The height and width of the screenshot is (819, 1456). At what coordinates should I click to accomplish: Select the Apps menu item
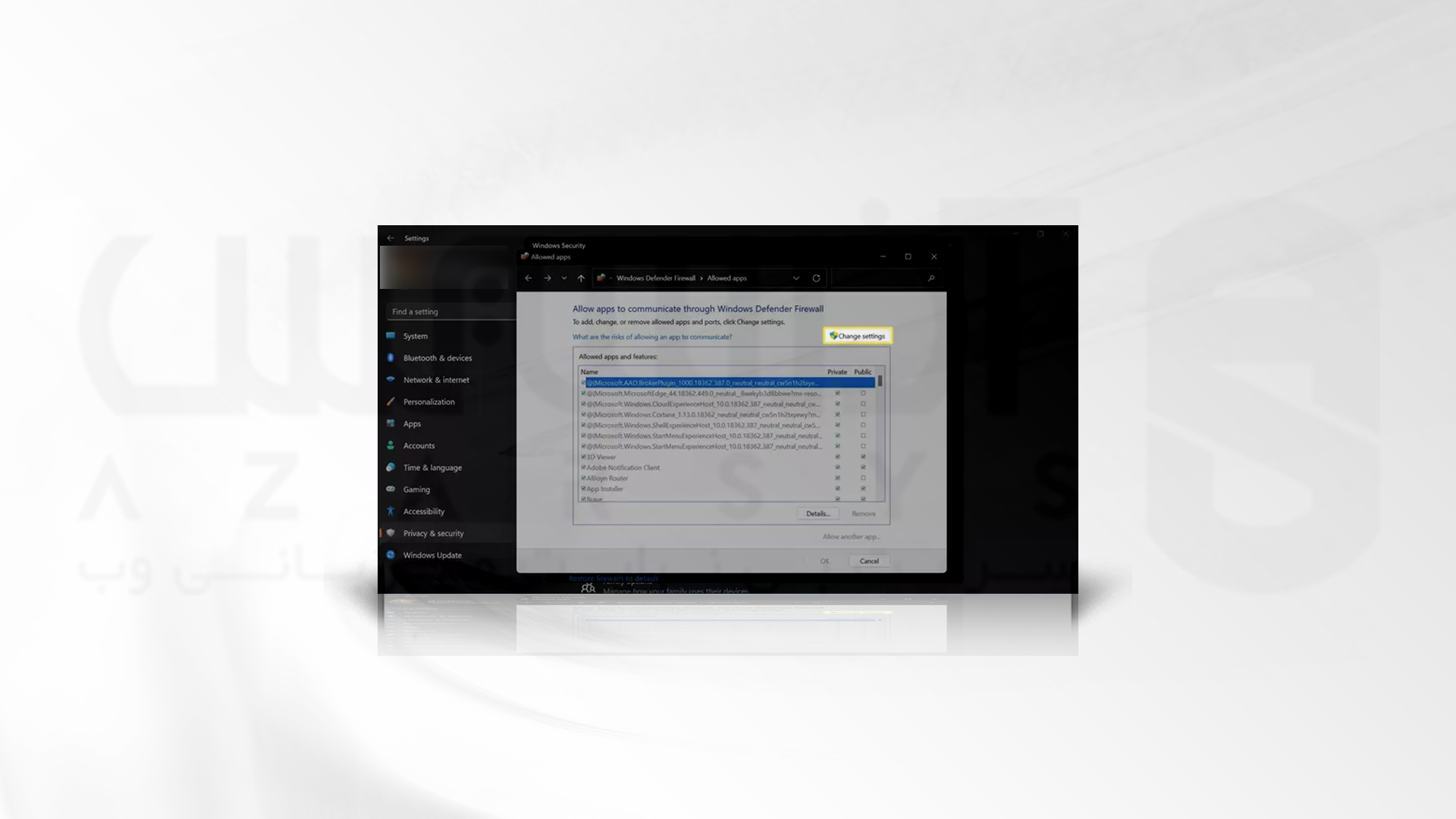[x=412, y=423]
